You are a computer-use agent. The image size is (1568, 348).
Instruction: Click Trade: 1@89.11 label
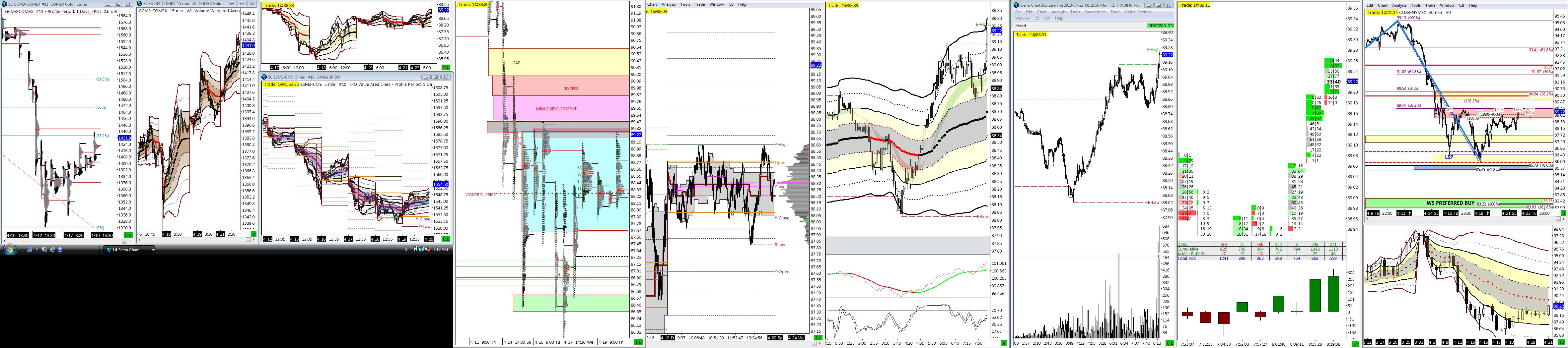click(x=1195, y=5)
